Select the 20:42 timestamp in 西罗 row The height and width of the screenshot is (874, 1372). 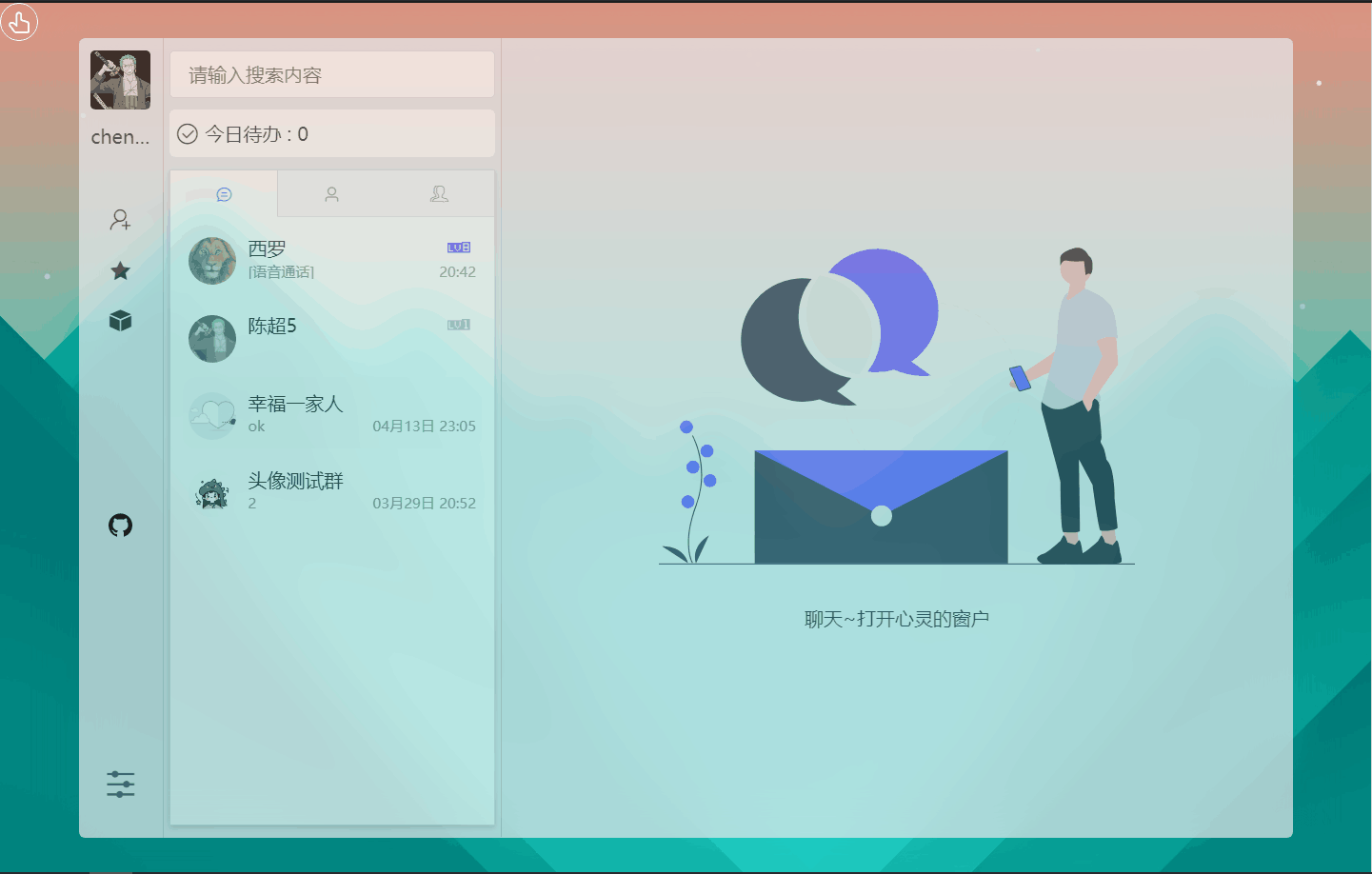point(457,272)
